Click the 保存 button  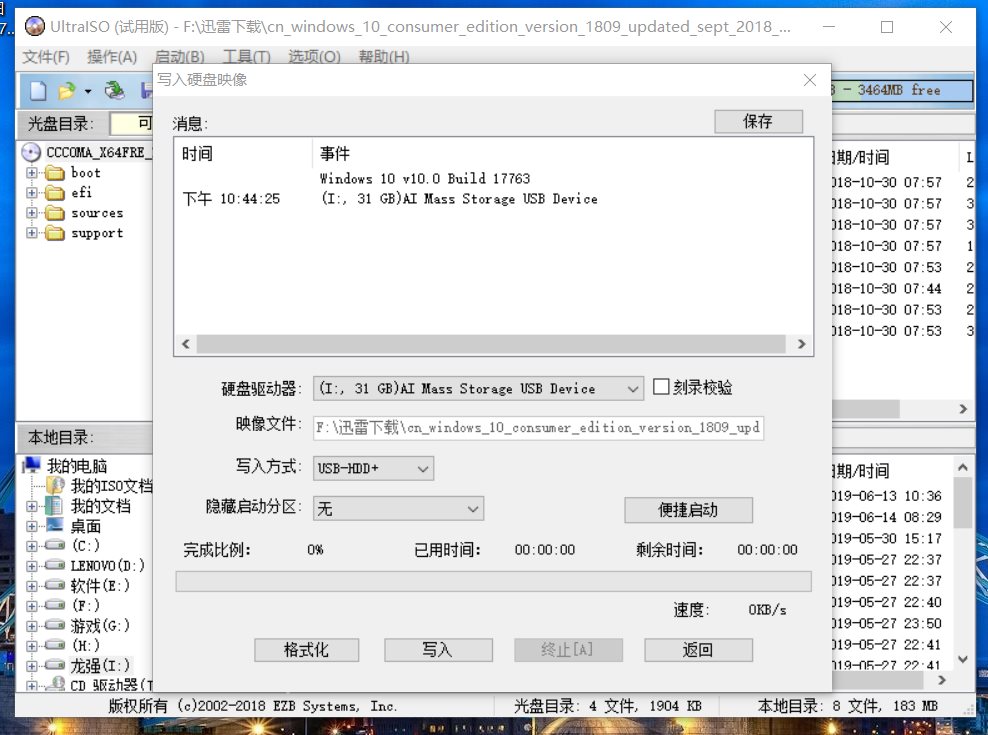pyautogui.click(x=758, y=121)
